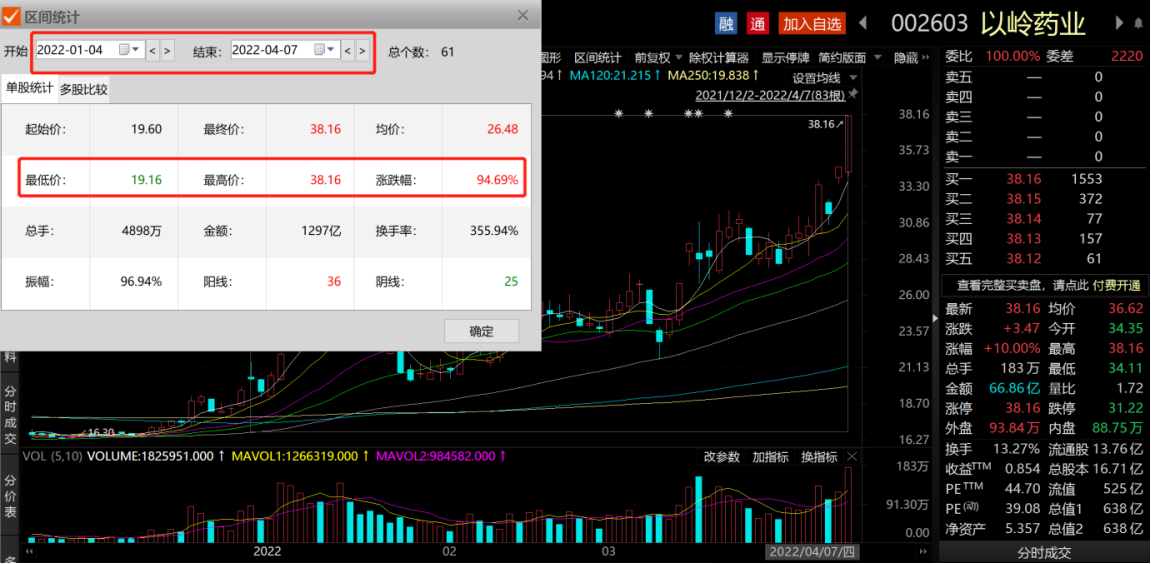
Task: Click the 最低价 value 19.16
Action: (x=147, y=179)
